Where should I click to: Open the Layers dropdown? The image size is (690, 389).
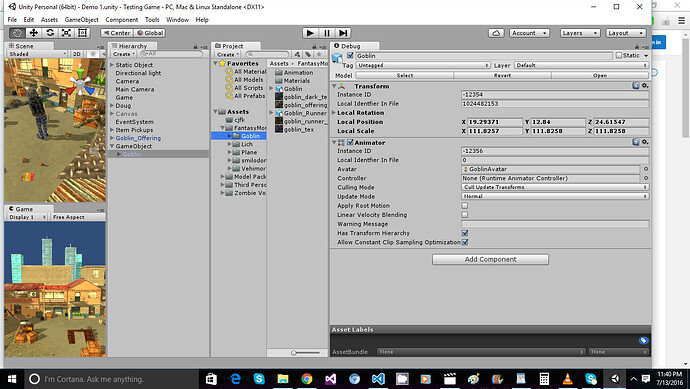click(580, 33)
